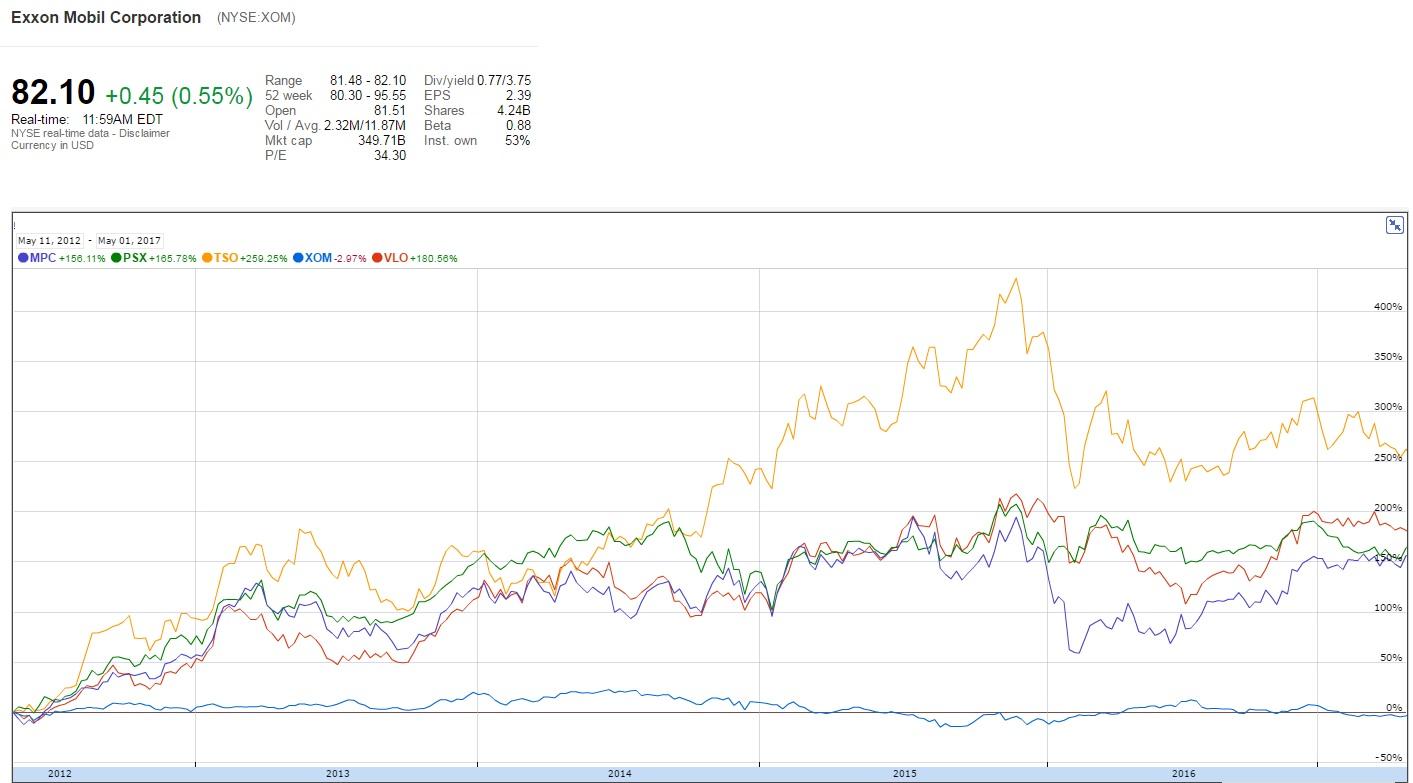This screenshot has width=1413, height=783.
Task: Click the 50% y-axis label
Action: tap(1391, 658)
